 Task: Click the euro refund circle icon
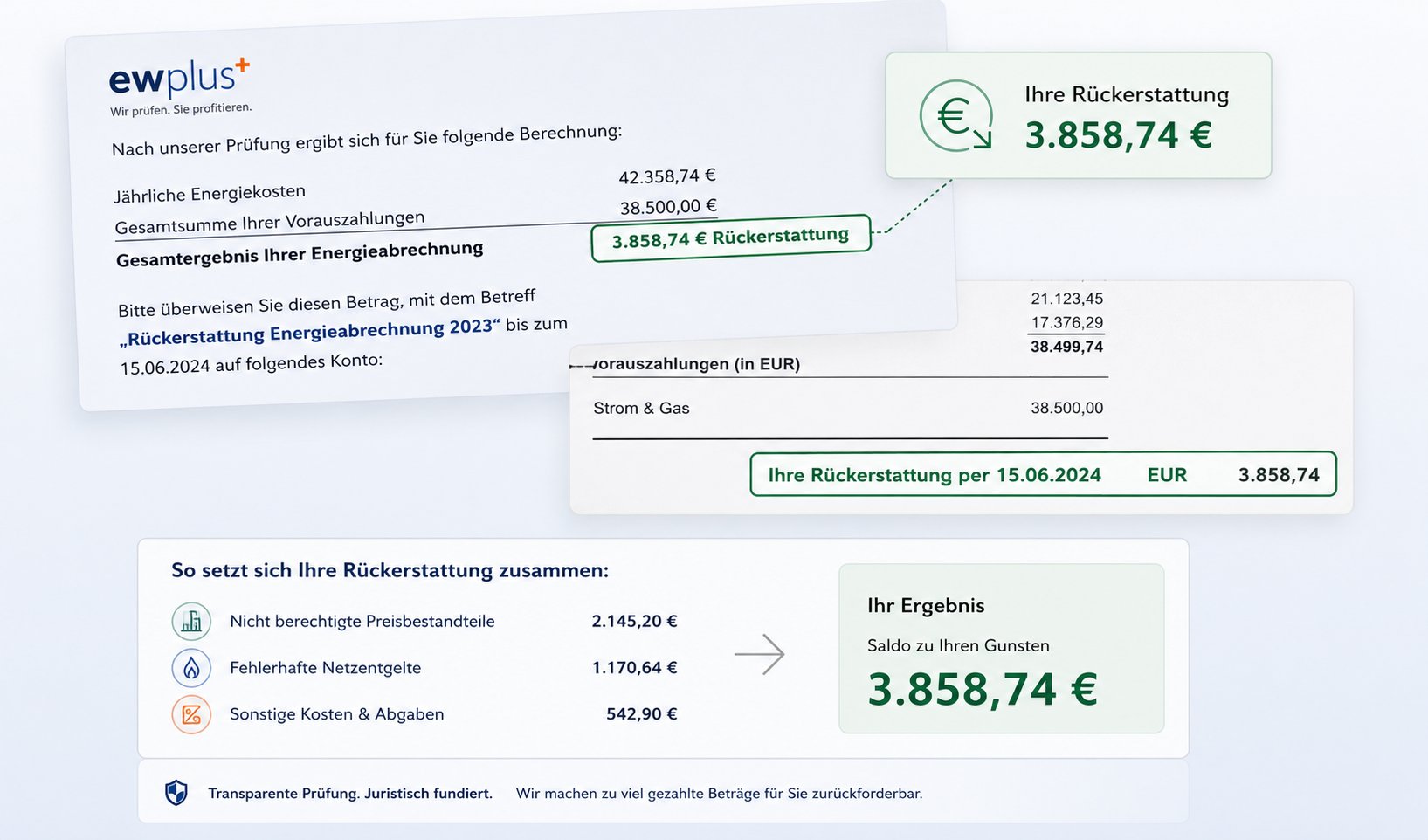(x=956, y=115)
